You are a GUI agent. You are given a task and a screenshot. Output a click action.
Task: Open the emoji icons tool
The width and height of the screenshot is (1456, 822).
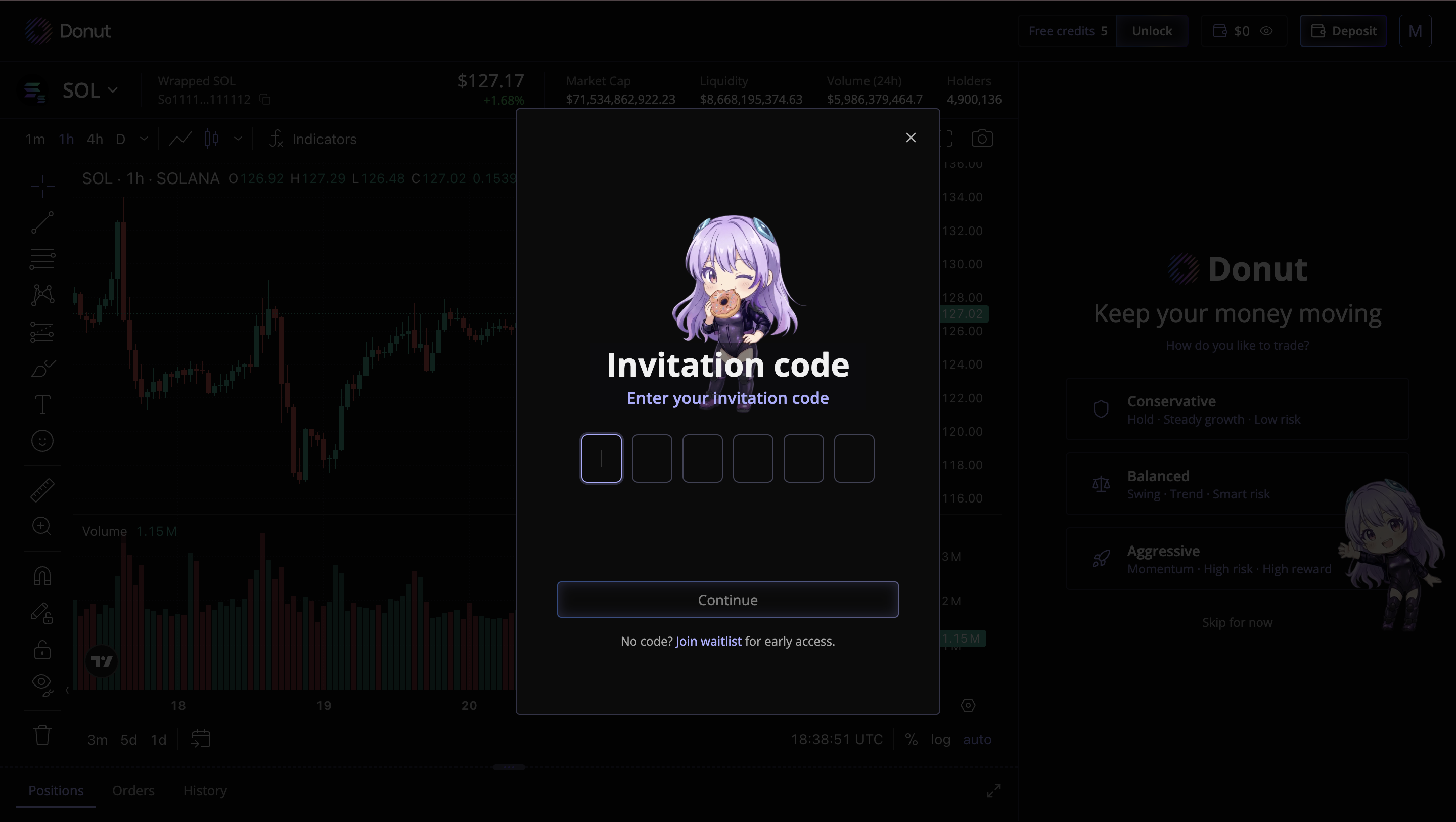(x=42, y=441)
